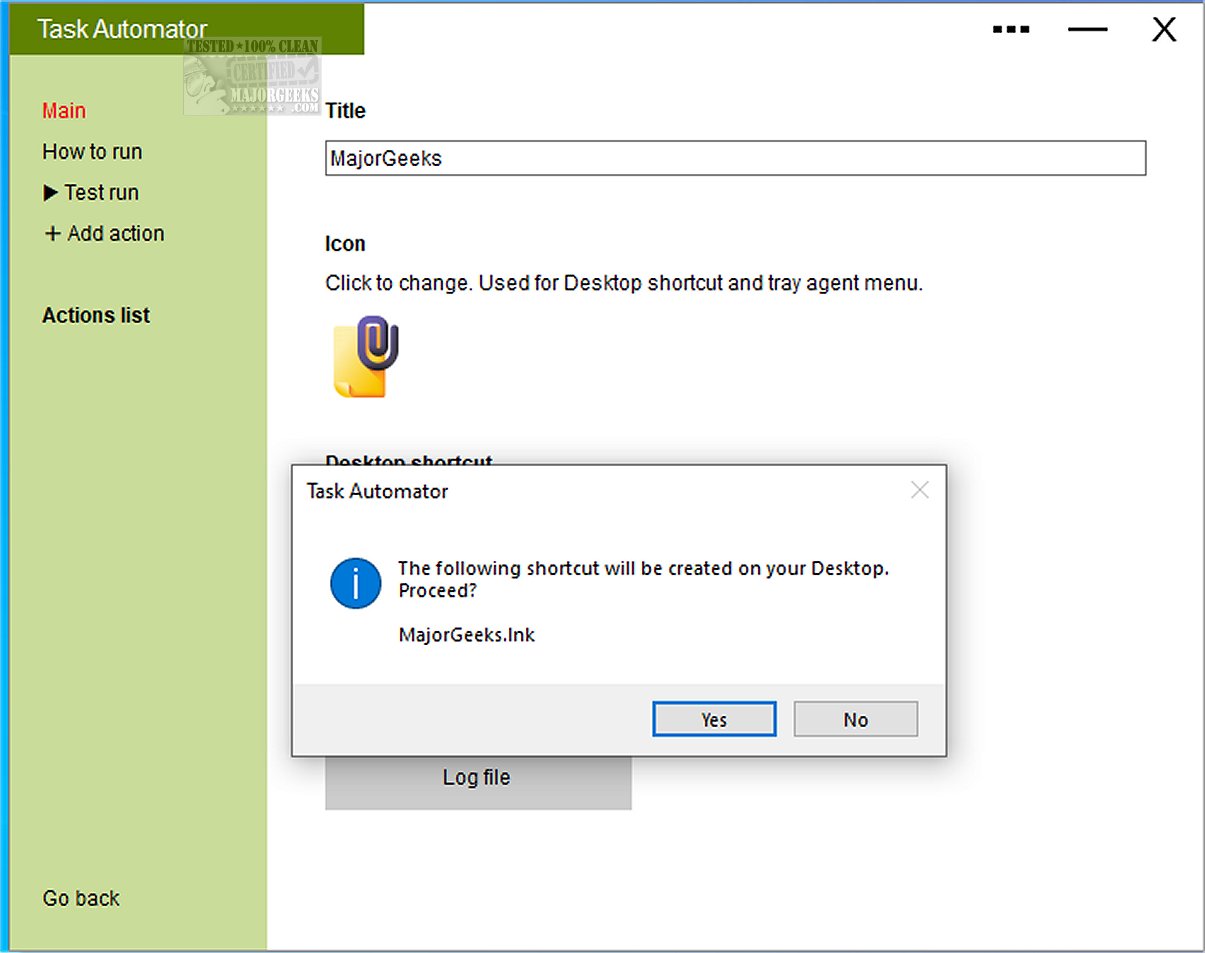The height and width of the screenshot is (953, 1205).
Task: Open the Log file button
Action: pos(478,778)
